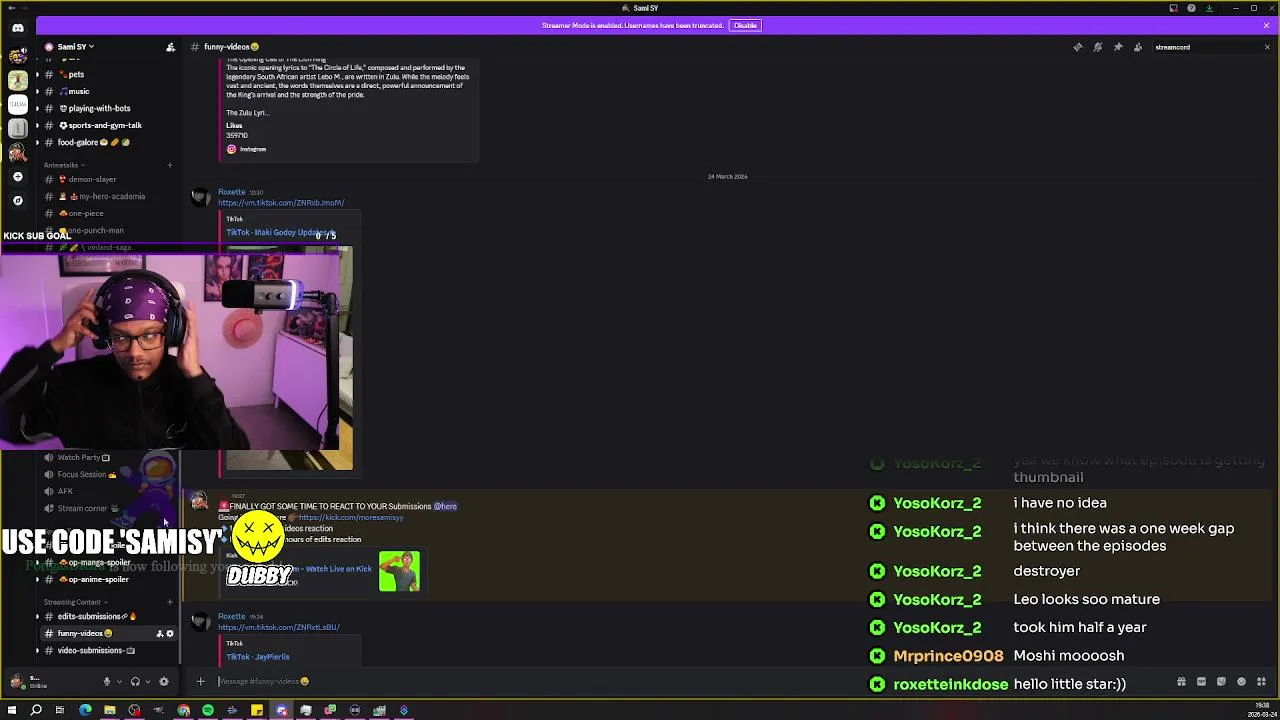Open edit channel gear on funny-videos
The image size is (1280, 720).
pos(170,633)
